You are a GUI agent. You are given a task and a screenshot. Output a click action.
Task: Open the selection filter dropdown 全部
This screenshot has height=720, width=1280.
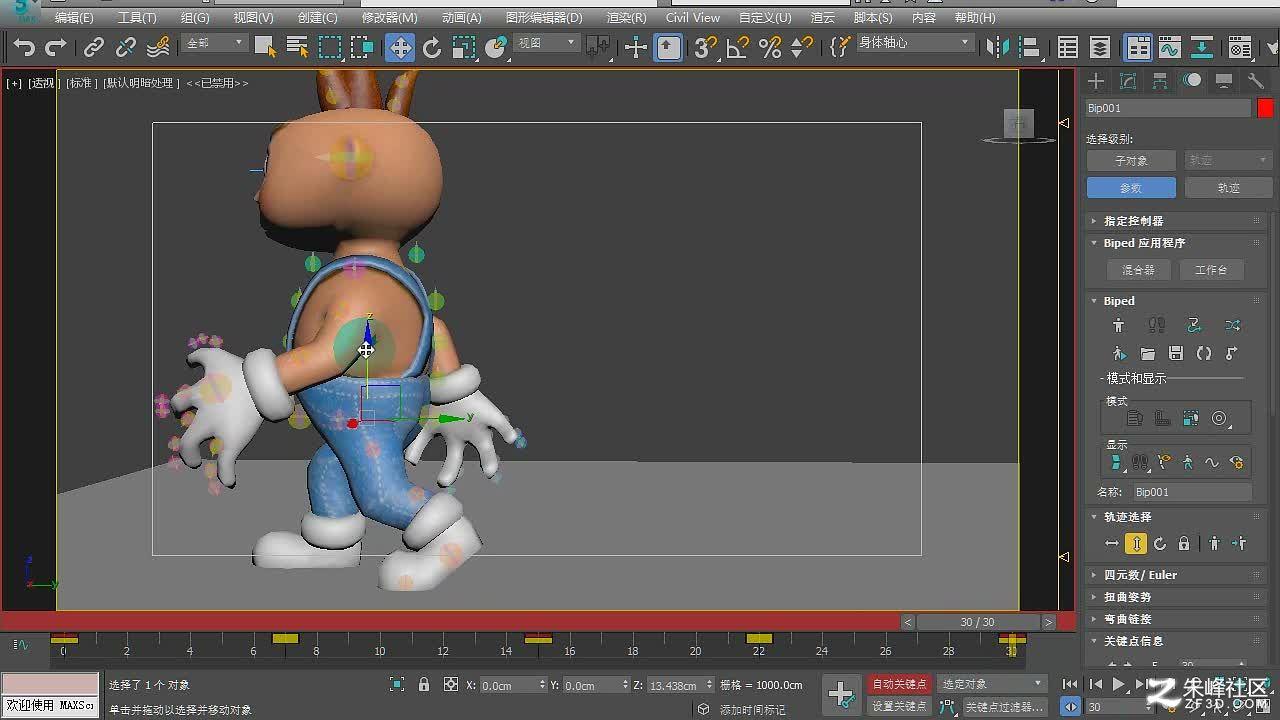(x=214, y=43)
